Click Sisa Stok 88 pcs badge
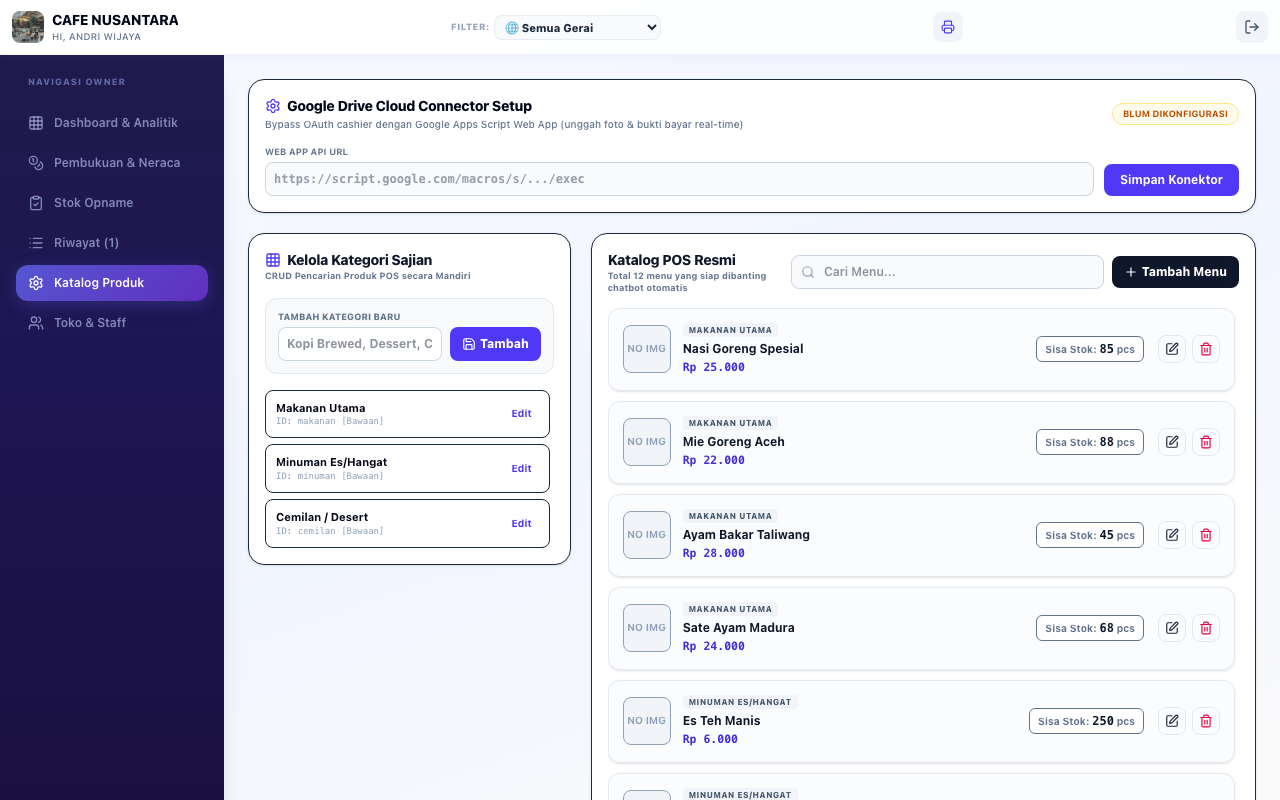1280x800 pixels. pos(1090,442)
